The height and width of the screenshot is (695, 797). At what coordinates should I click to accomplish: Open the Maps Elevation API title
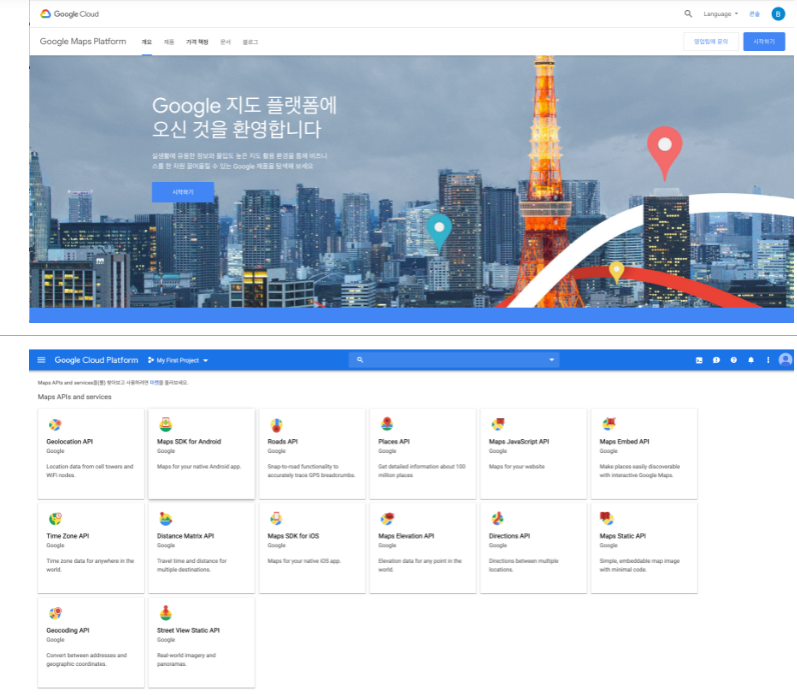[x=406, y=536]
